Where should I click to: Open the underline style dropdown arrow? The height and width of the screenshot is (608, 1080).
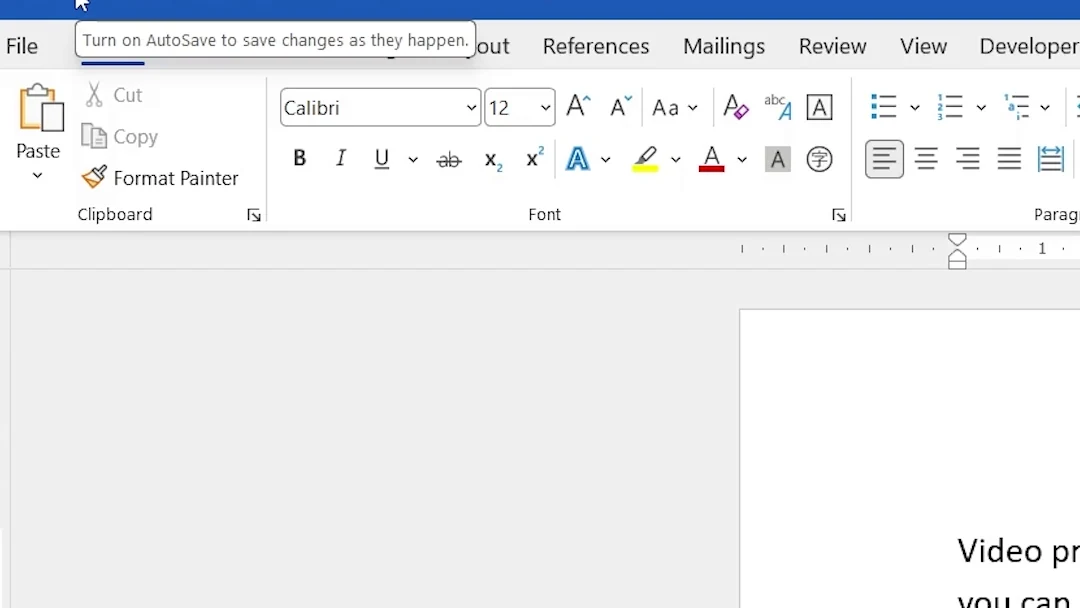coord(413,160)
